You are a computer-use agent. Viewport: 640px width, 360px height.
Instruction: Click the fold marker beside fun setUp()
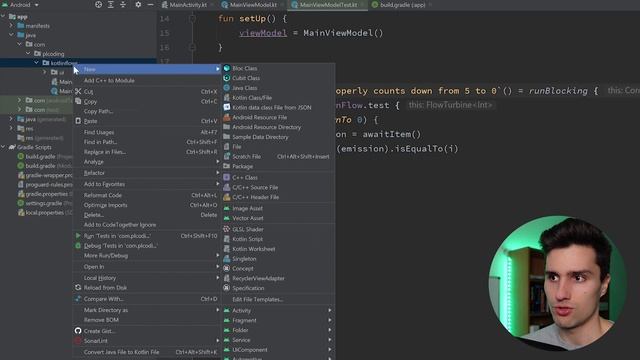[x=192, y=18]
